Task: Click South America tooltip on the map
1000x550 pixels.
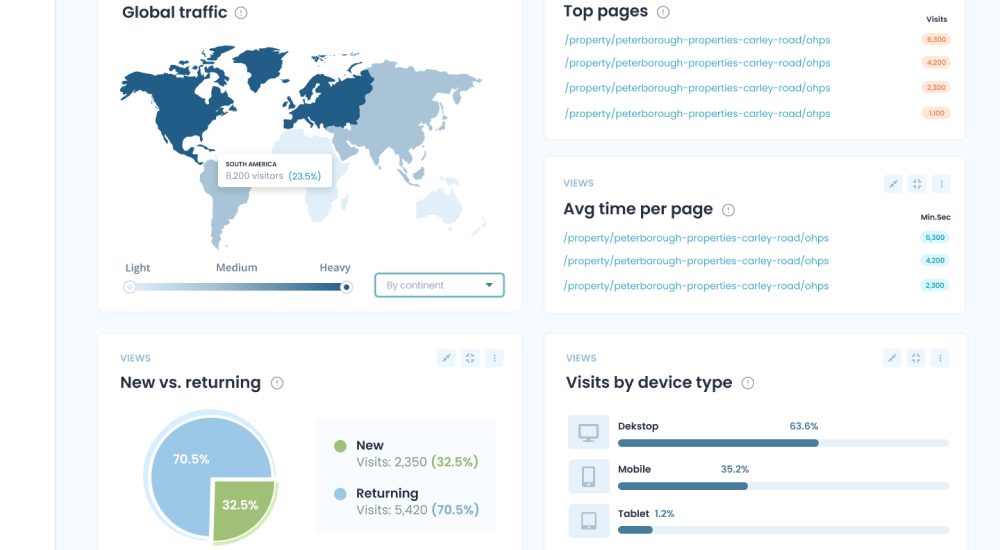Action: coord(275,170)
